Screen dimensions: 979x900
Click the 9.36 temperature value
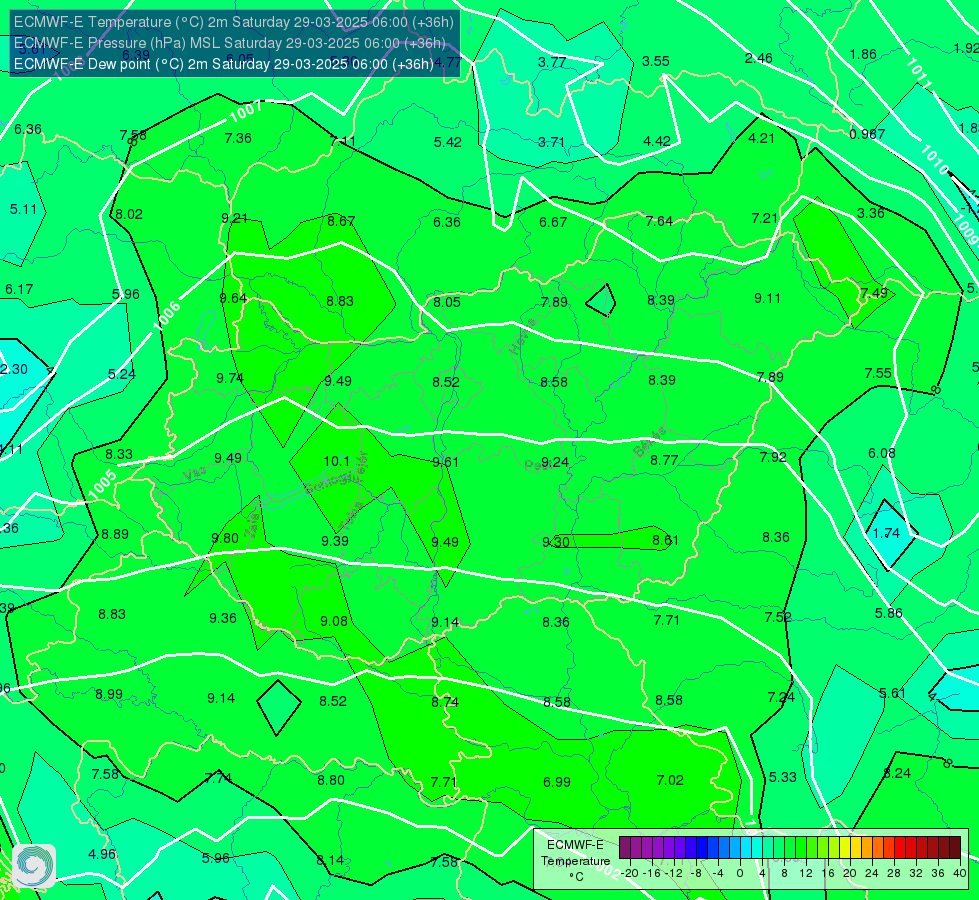pos(223,618)
